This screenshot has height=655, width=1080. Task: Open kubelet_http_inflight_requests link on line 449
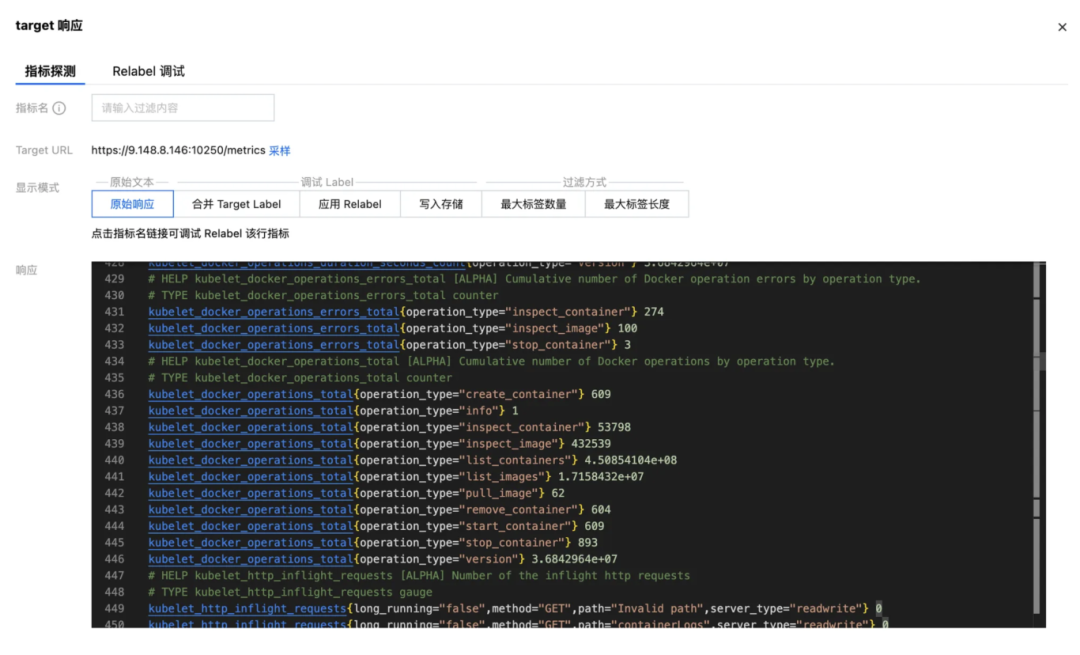[247, 609]
